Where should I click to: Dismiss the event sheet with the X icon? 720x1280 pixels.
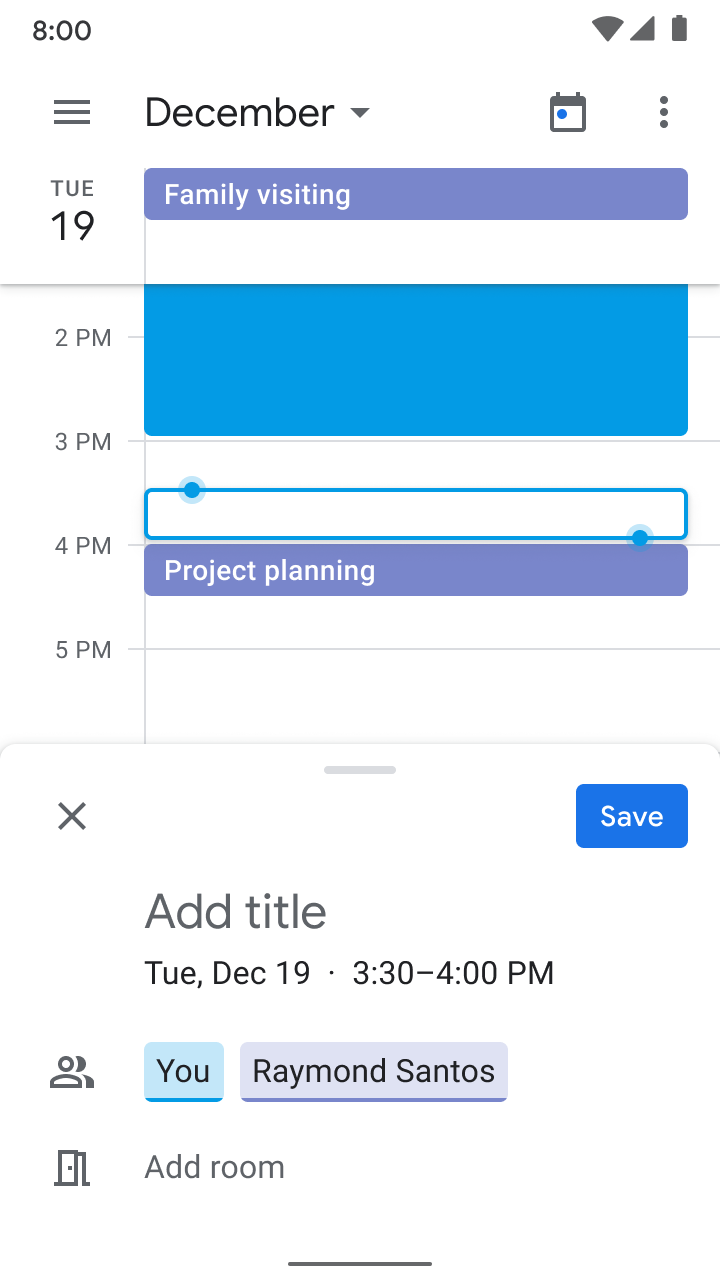(71, 816)
